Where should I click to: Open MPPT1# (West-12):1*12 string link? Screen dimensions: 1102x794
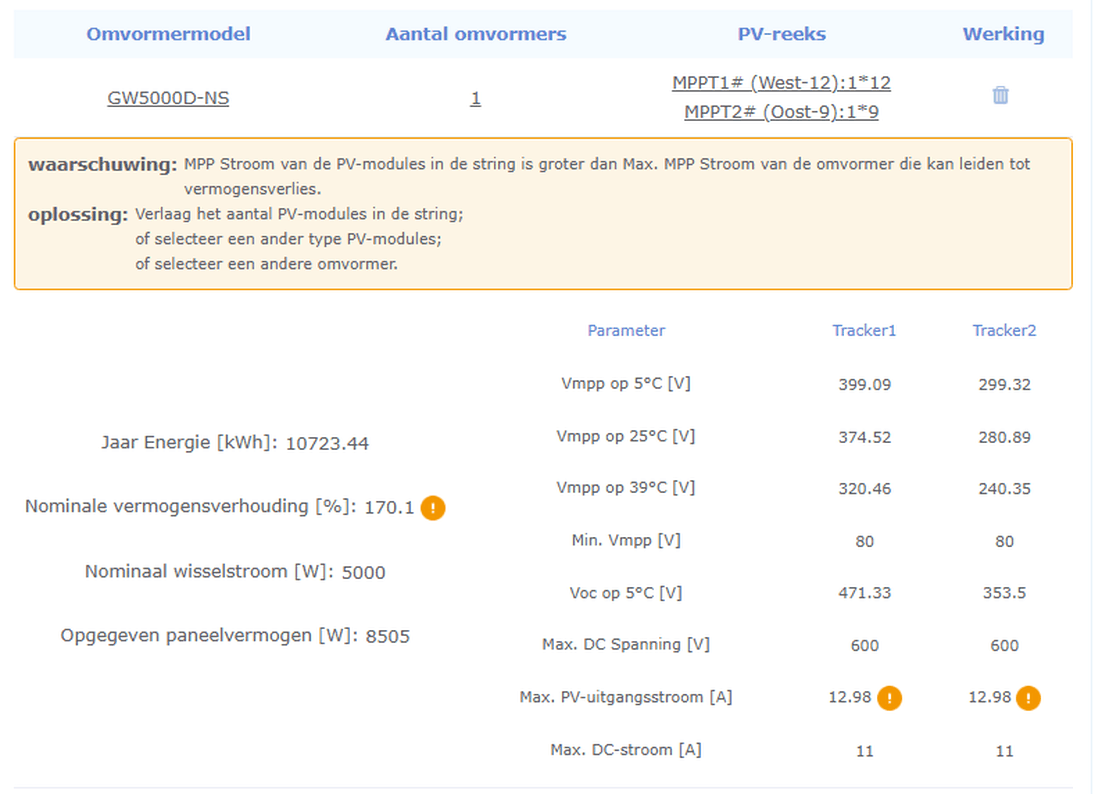pyautogui.click(x=781, y=83)
